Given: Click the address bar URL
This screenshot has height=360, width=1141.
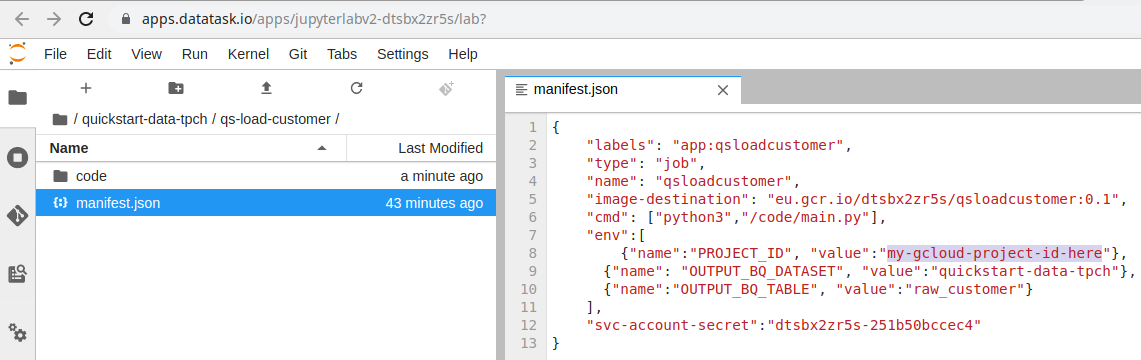Looking at the screenshot, I should (314, 19).
